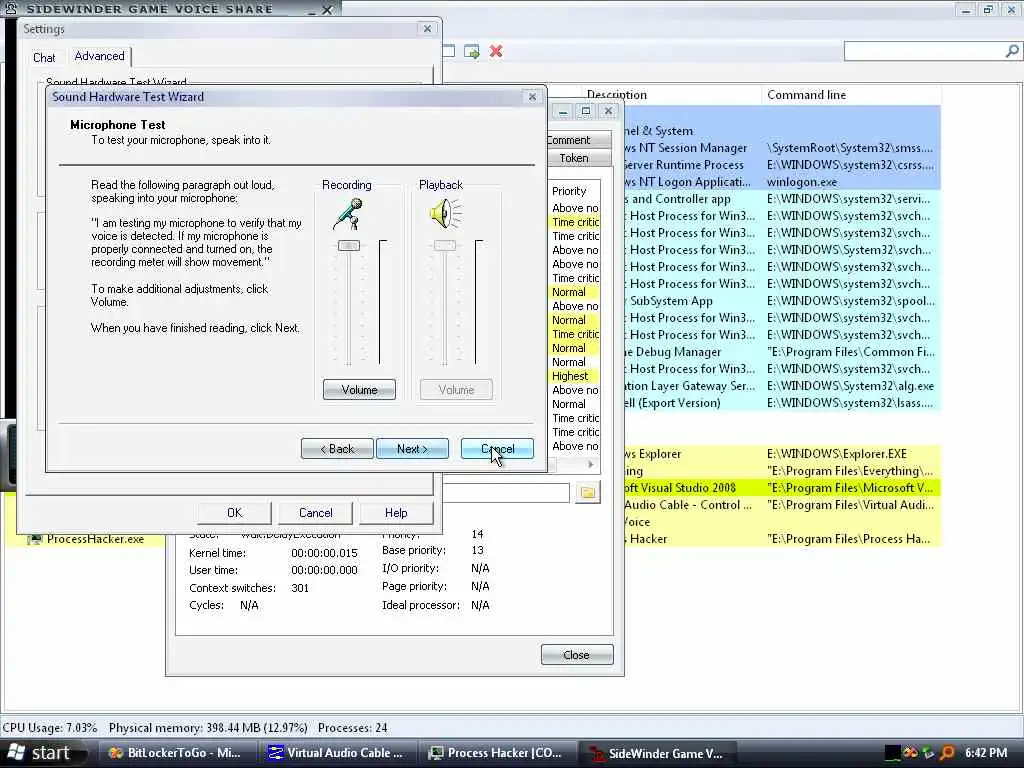This screenshot has height=768, width=1024.
Task: Open the Comment tab in properties window
Action: click(577, 140)
